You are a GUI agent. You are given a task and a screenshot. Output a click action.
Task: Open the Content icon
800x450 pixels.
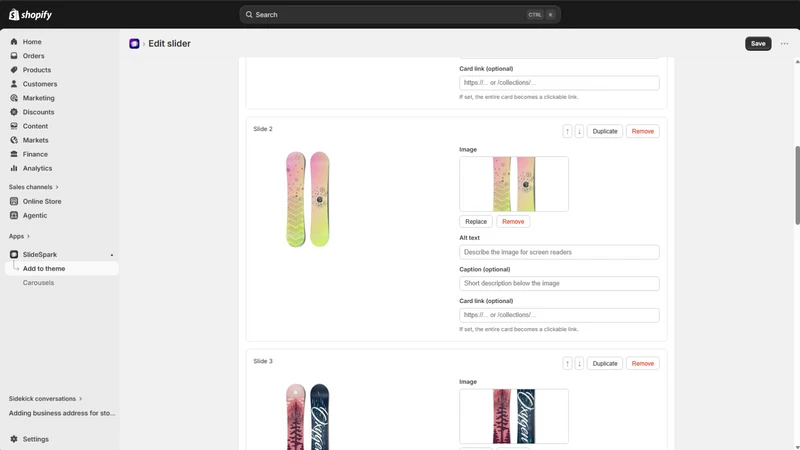point(14,126)
